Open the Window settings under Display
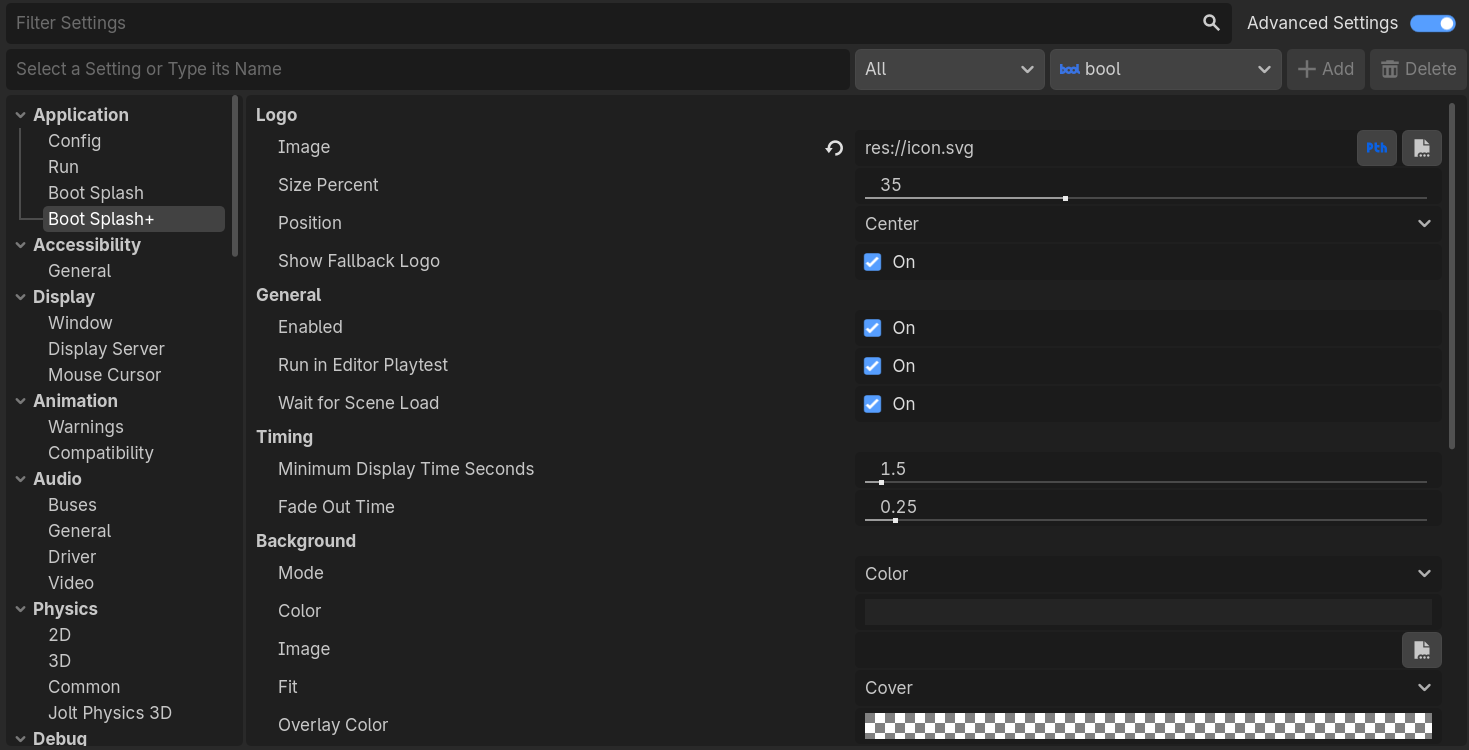 pos(80,323)
